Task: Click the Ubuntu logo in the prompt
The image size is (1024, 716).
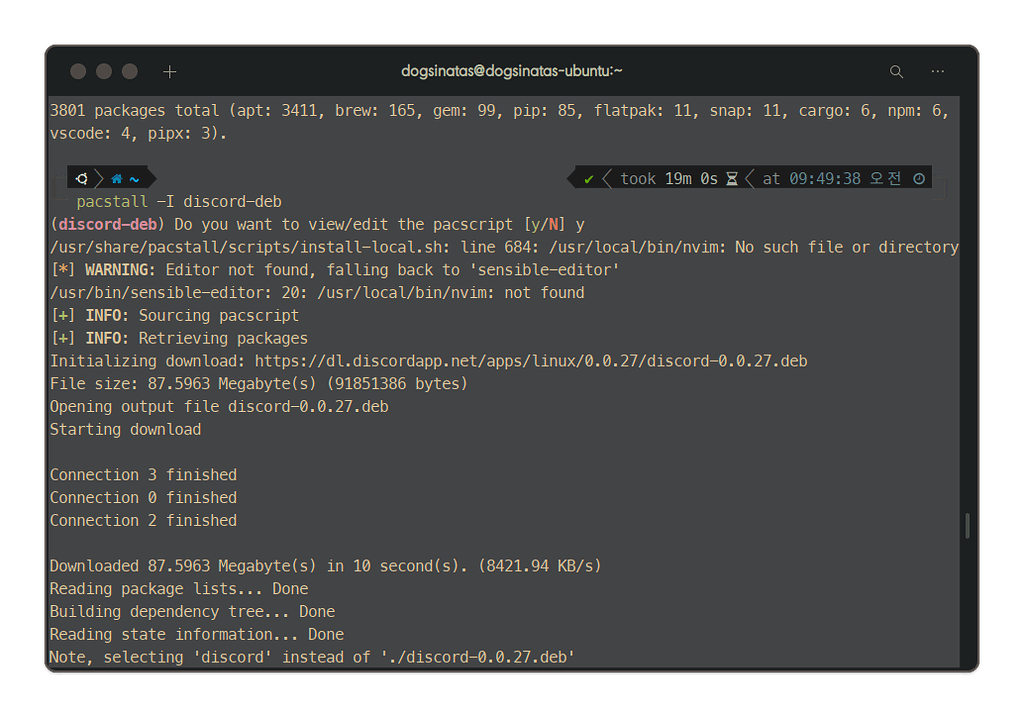Action: coord(82,179)
